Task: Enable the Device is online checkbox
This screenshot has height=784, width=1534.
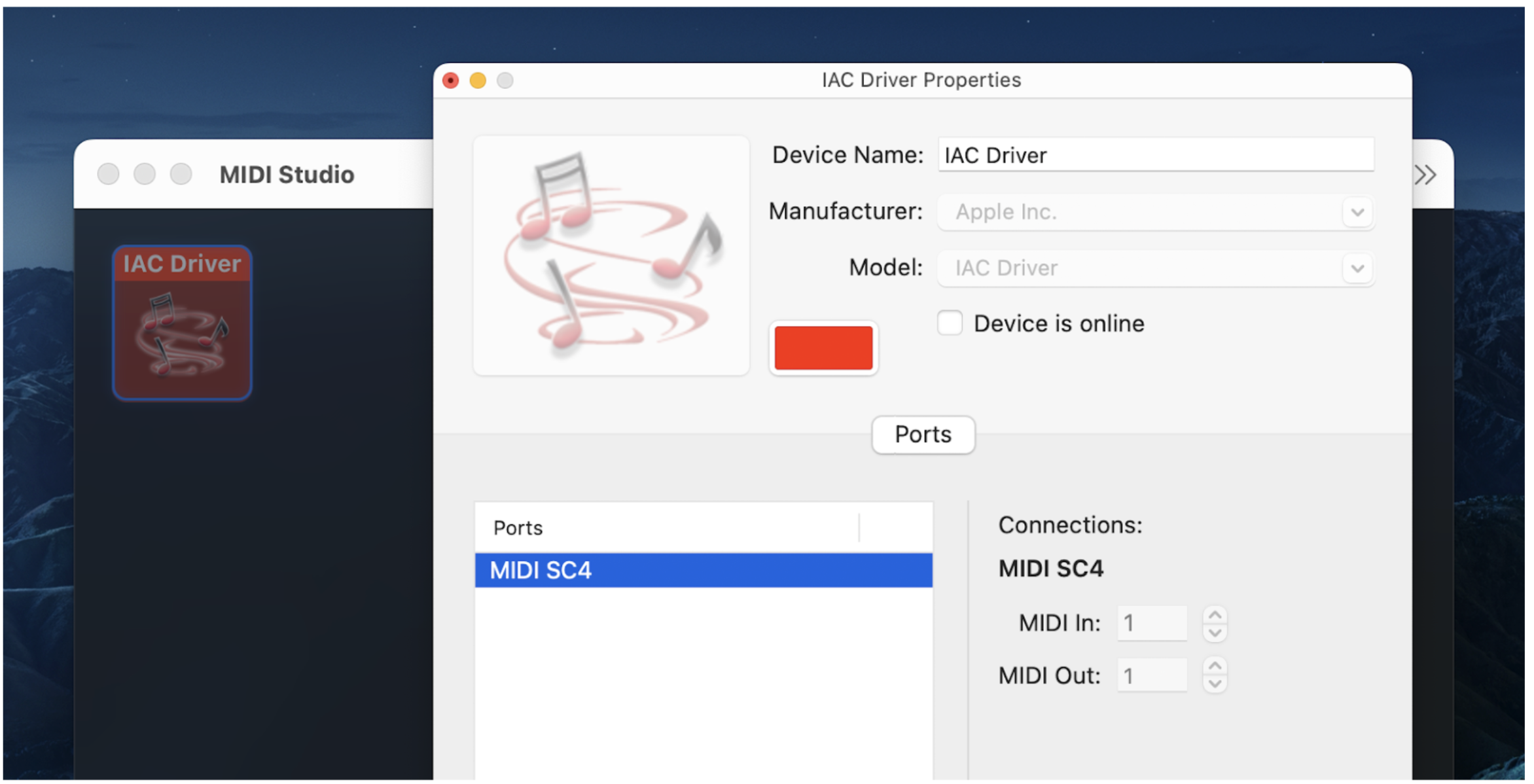Action: pos(950,323)
